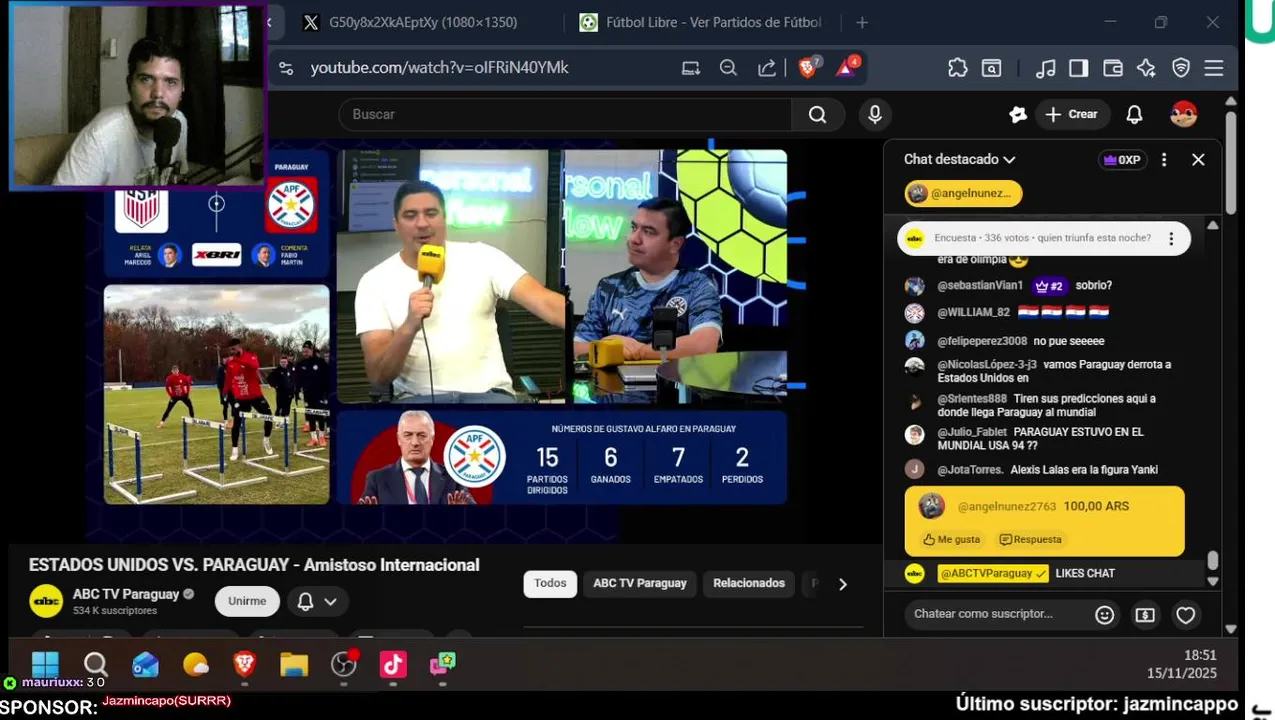Switch to the G50y8x2XkAEptXy browser tab
This screenshot has height=720, width=1275.
click(424, 22)
